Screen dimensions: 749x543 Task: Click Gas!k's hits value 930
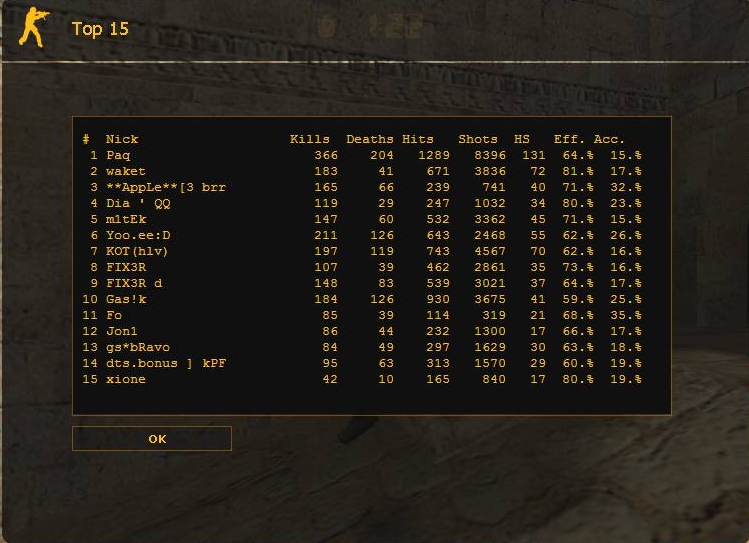coord(438,299)
